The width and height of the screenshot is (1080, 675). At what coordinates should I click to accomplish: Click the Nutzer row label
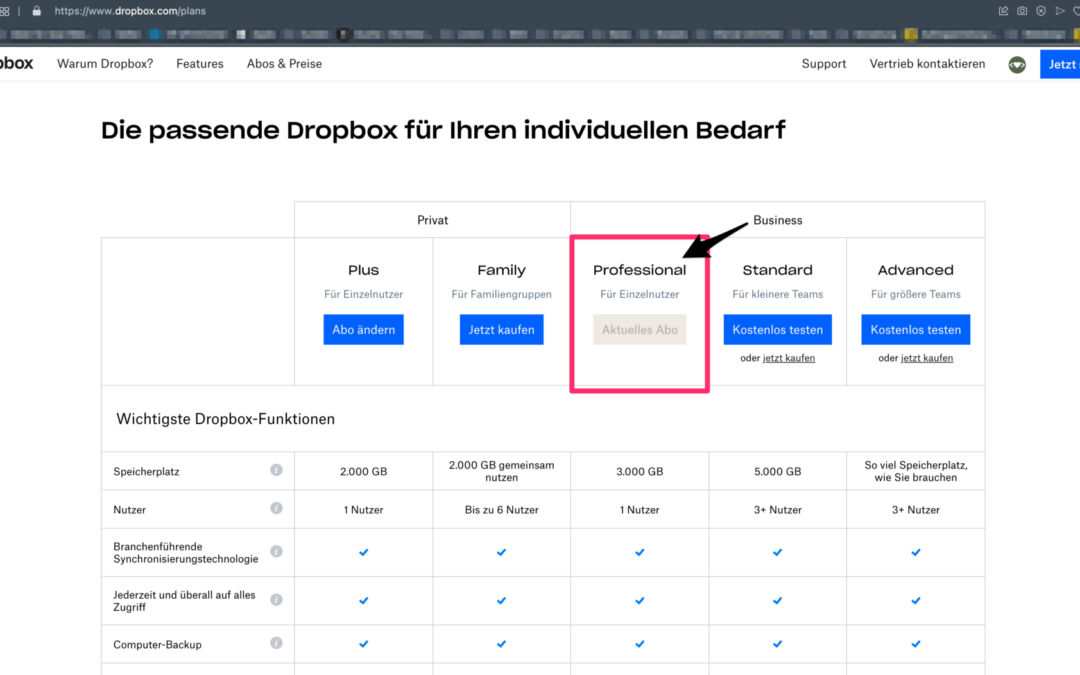129,510
